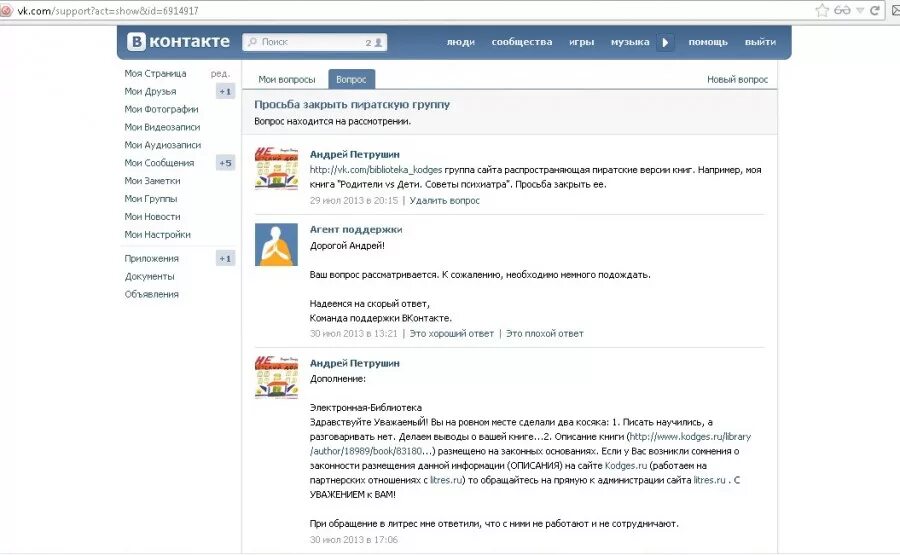The image size is (900, 555).
Task: Focus the Поиск search field
Action: coord(315,42)
